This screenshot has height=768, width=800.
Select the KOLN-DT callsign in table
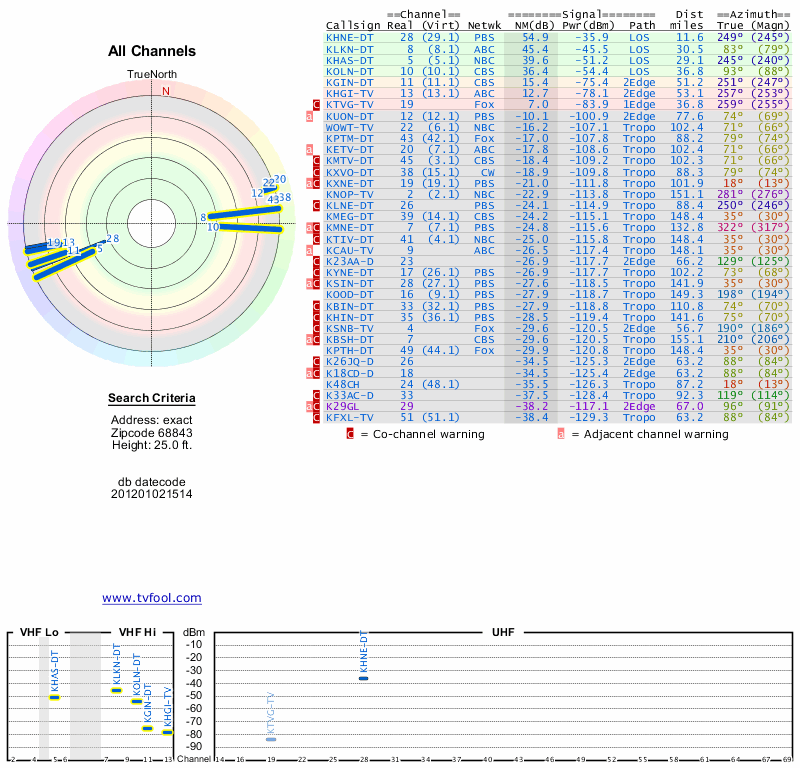350,71
